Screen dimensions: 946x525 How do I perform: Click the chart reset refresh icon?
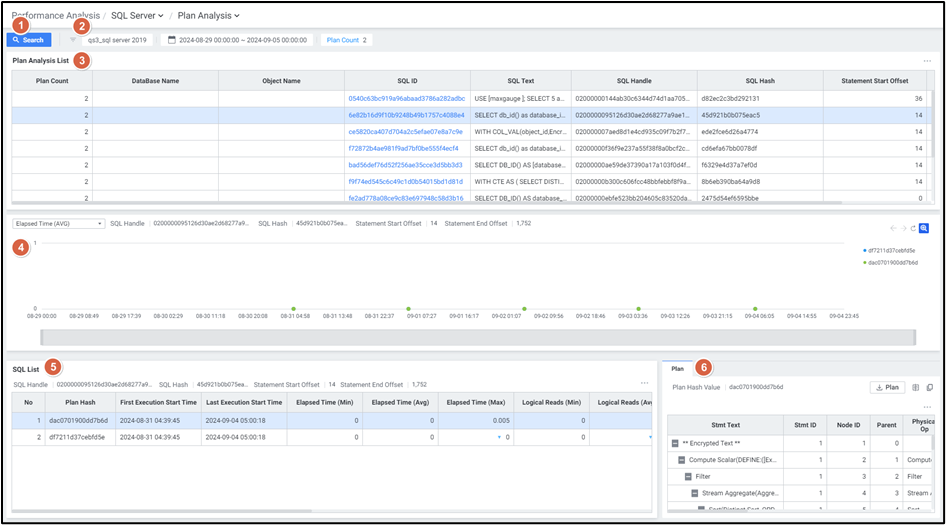coord(913,229)
